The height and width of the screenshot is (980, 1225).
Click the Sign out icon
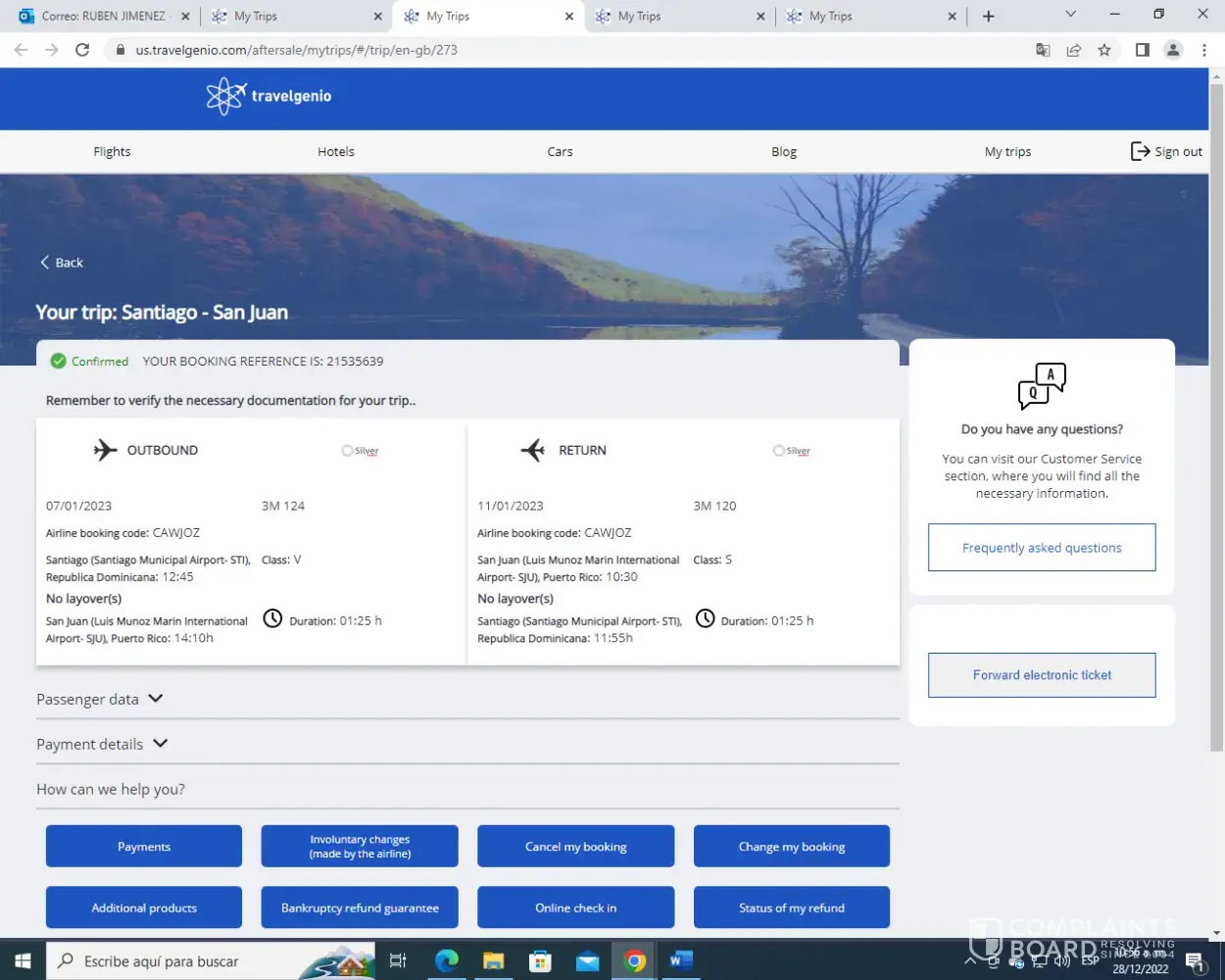pos(1140,151)
